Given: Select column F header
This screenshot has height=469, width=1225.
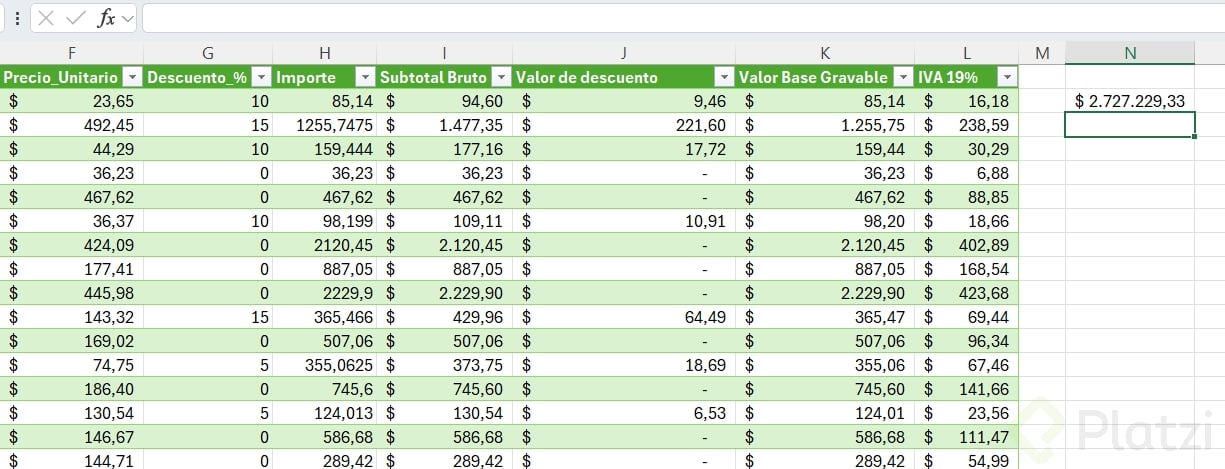Looking at the screenshot, I should coord(71,53).
